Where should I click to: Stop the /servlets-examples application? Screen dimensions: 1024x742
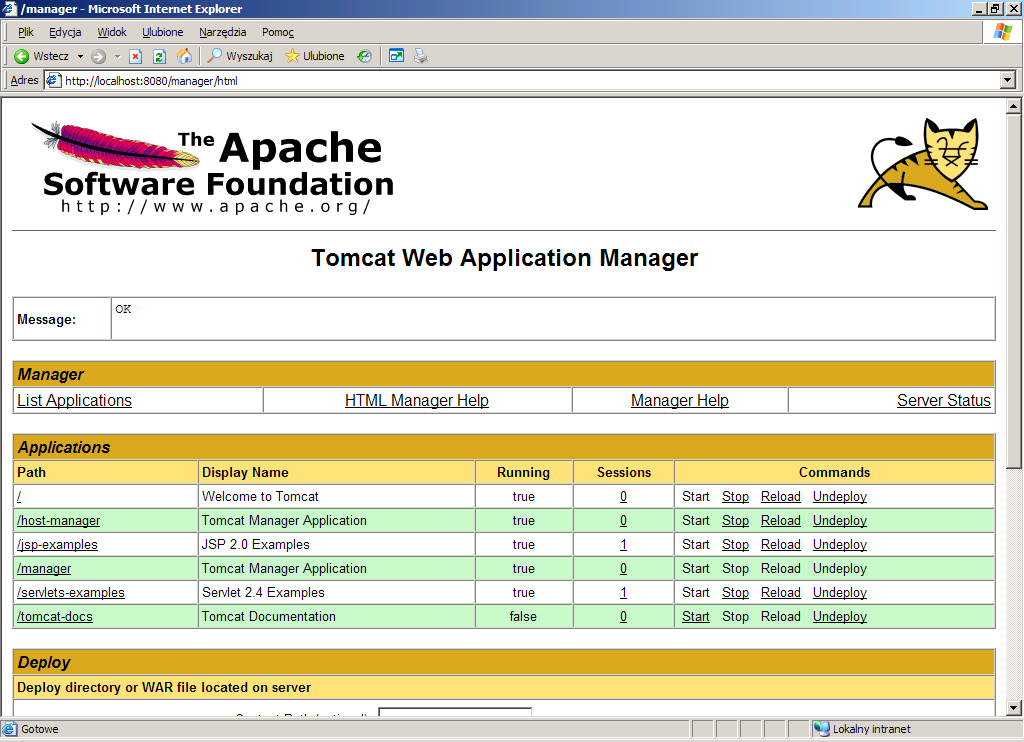tap(735, 592)
